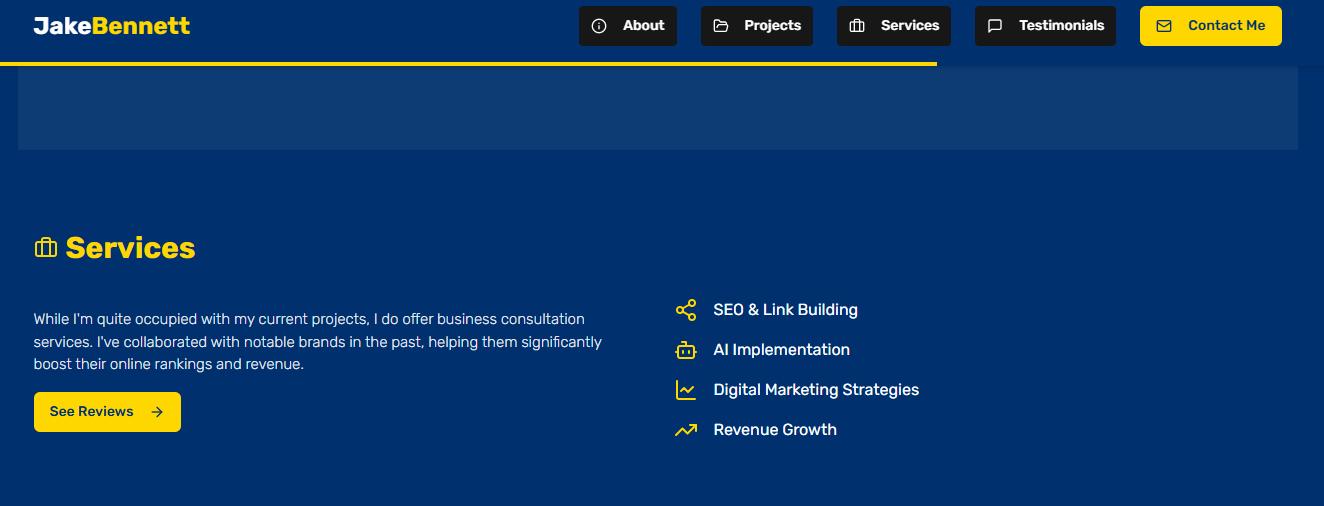Click the robot icon for AI Implementation
This screenshot has width=1324, height=506.
tap(686, 350)
